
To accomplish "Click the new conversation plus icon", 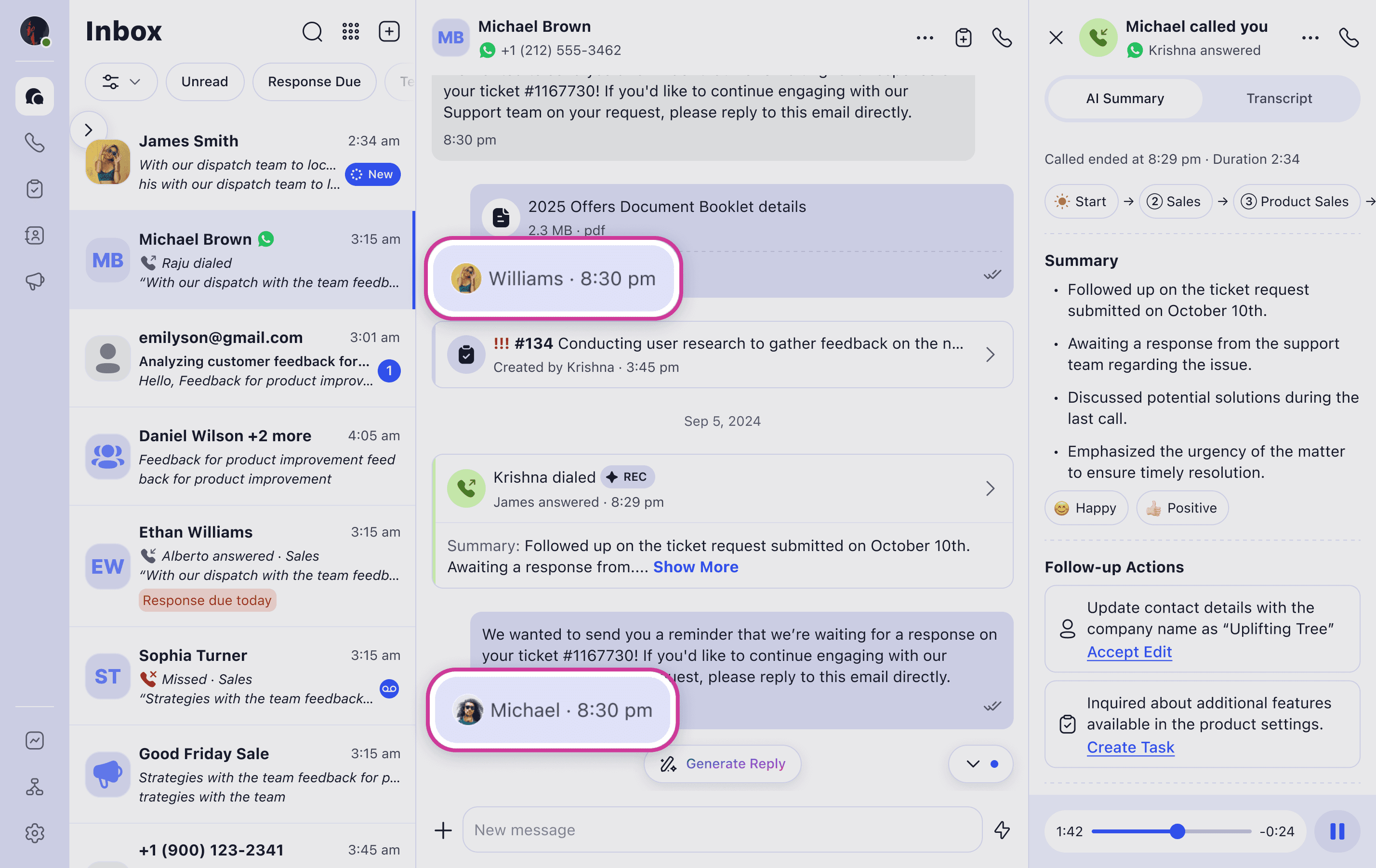I will (389, 32).
